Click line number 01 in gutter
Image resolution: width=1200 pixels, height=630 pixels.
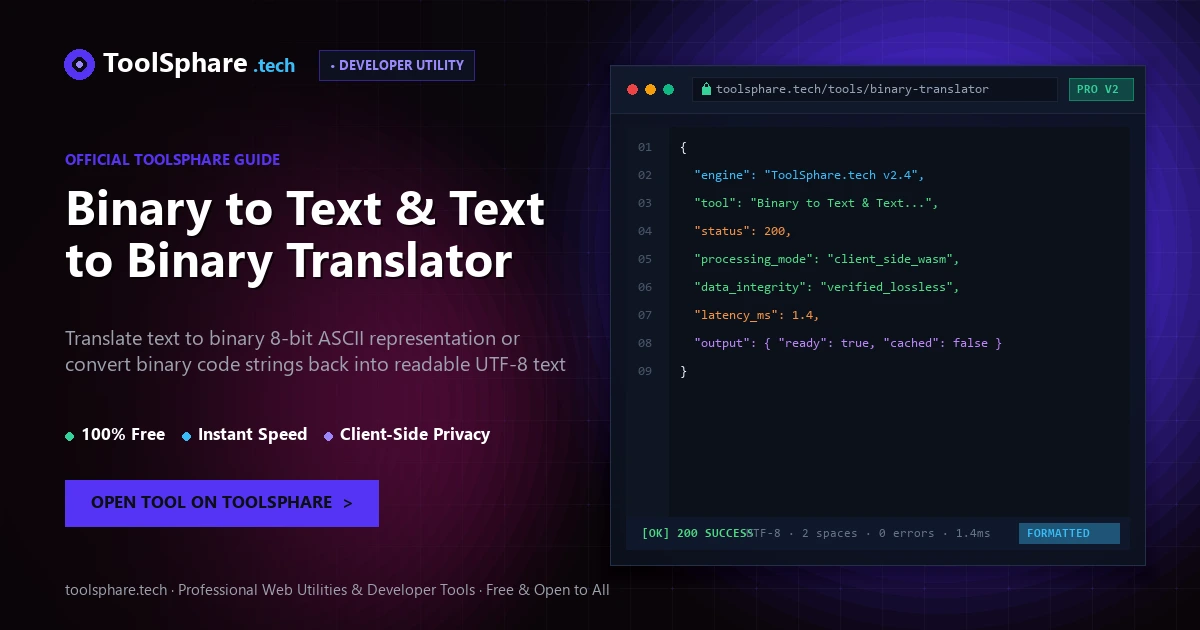[645, 147]
